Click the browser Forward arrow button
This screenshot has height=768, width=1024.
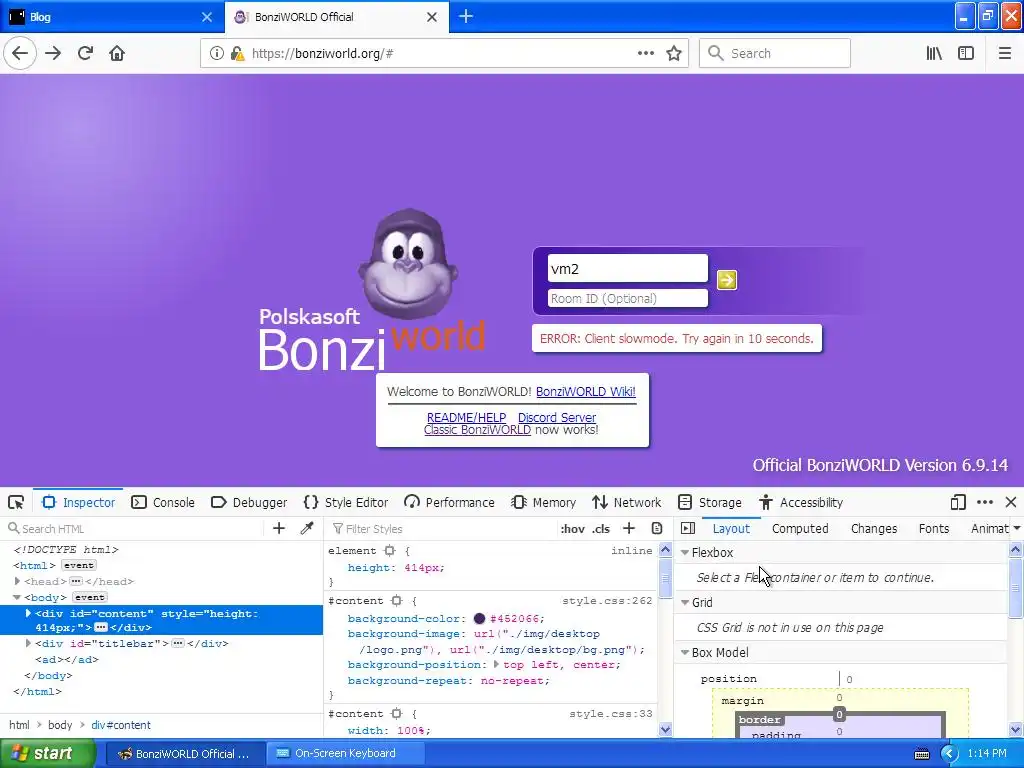coord(53,53)
